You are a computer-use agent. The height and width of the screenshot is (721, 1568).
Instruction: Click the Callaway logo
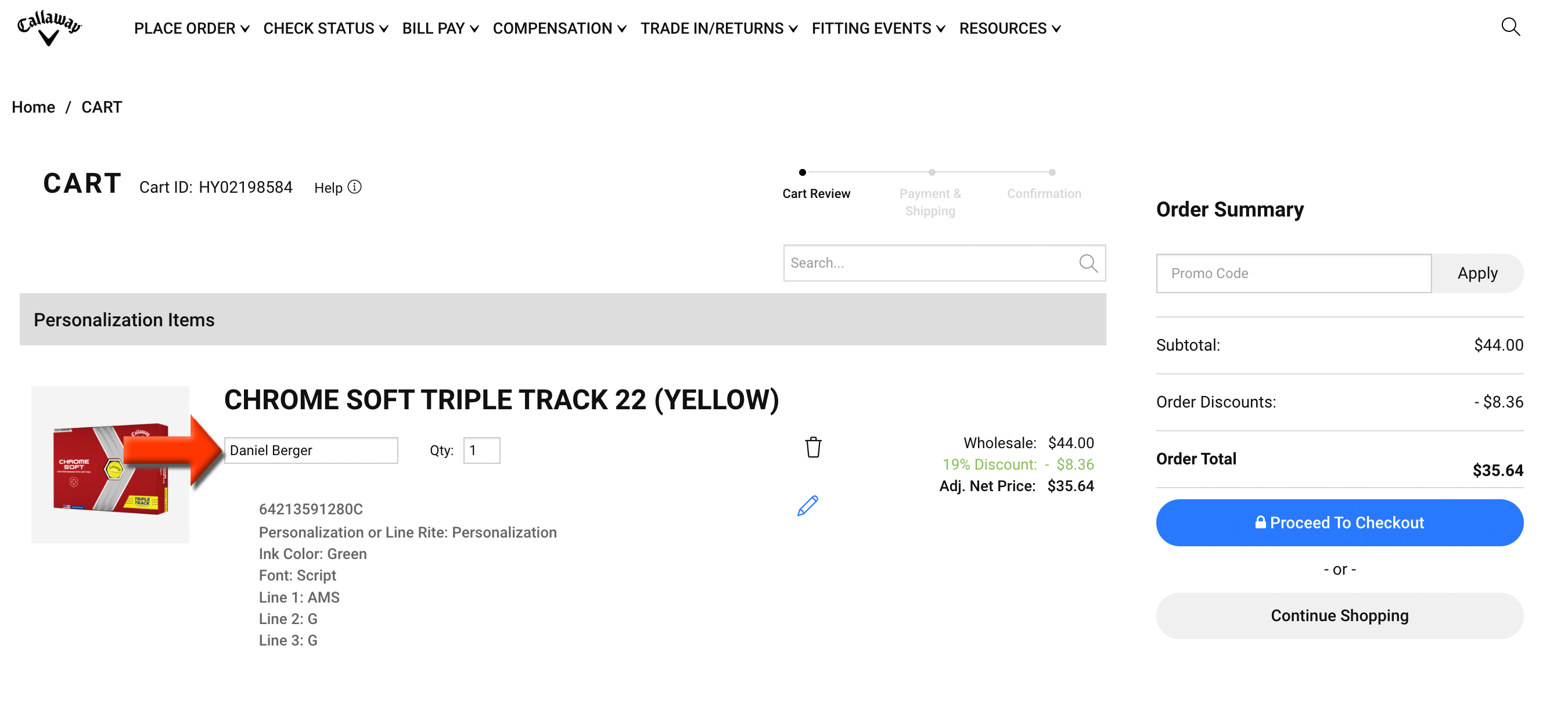pos(49,28)
